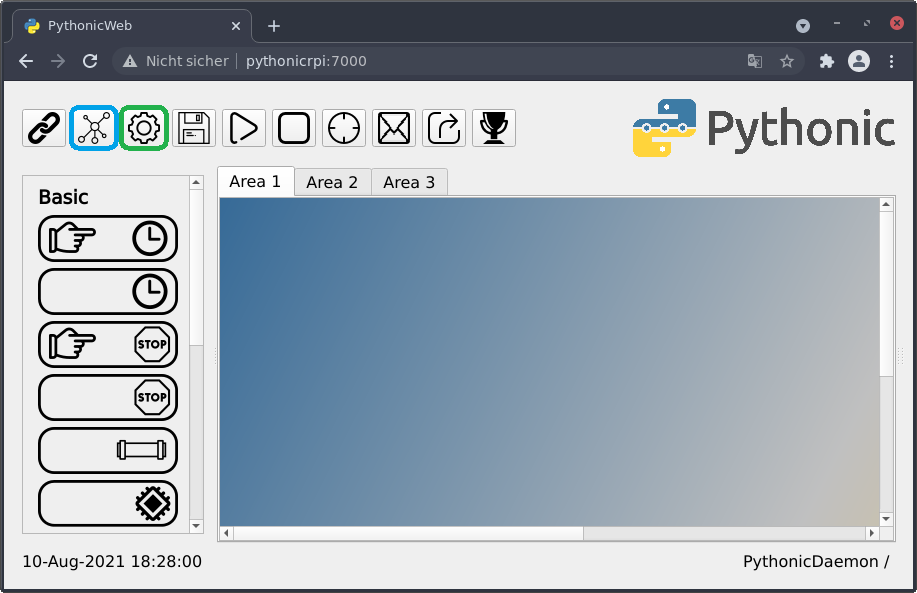Image resolution: width=917 pixels, height=593 pixels.
Task: Open the trophy log icon
Action: click(x=493, y=128)
